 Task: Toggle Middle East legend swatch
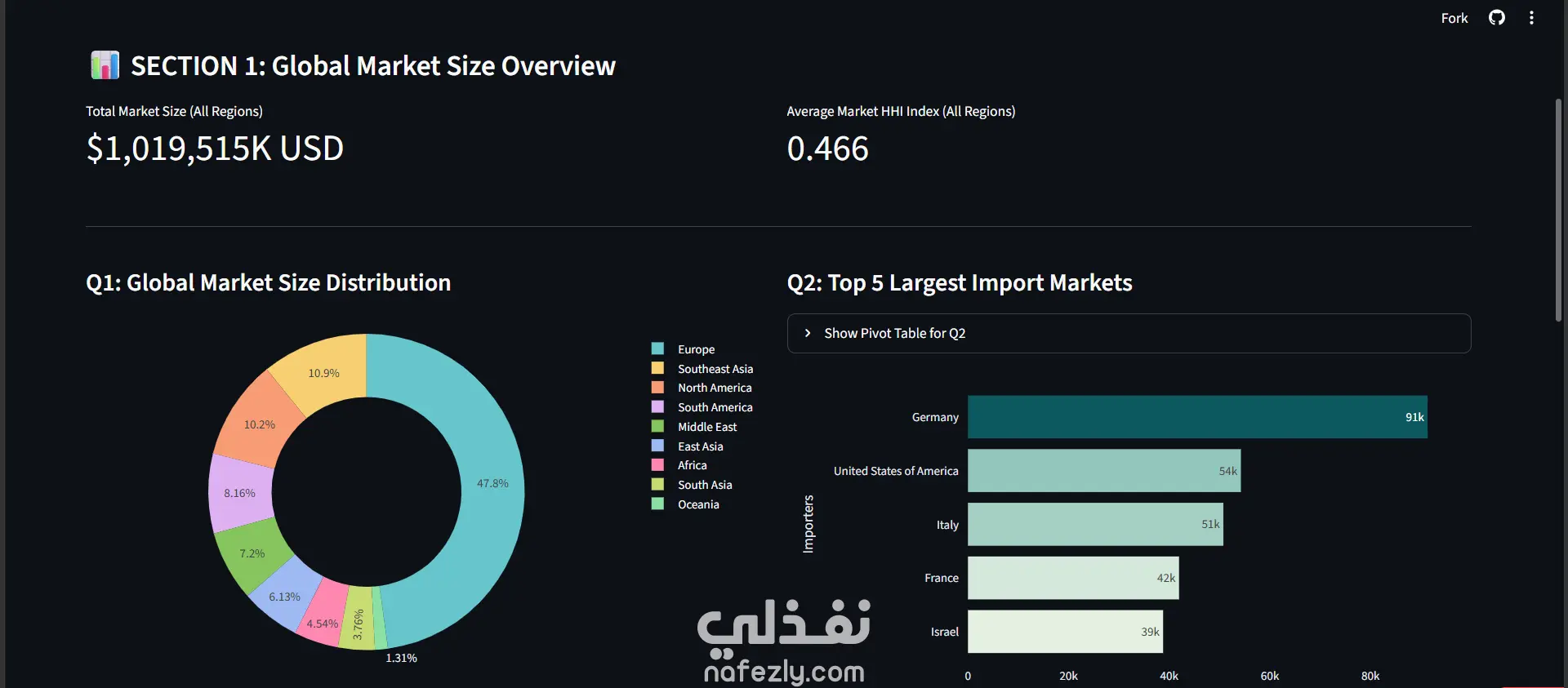point(657,426)
